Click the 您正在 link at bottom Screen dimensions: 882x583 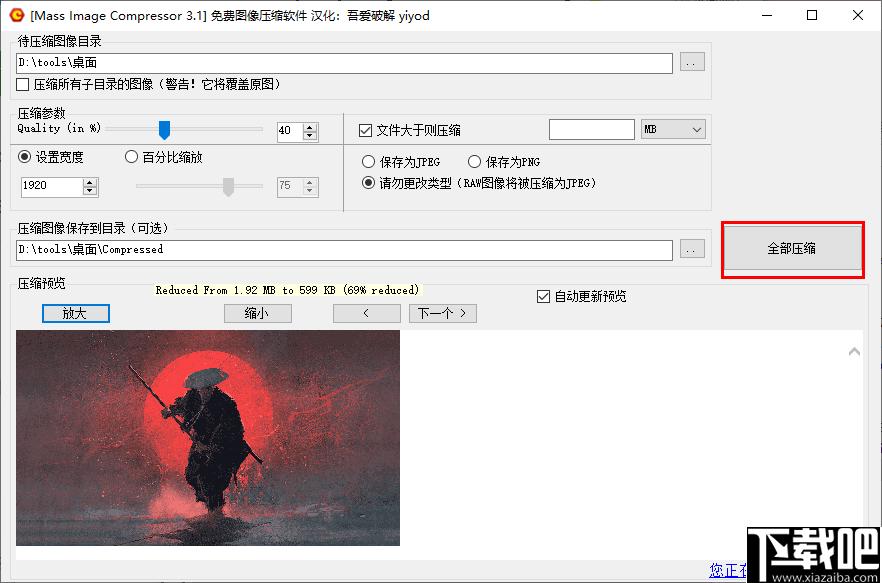click(x=728, y=569)
